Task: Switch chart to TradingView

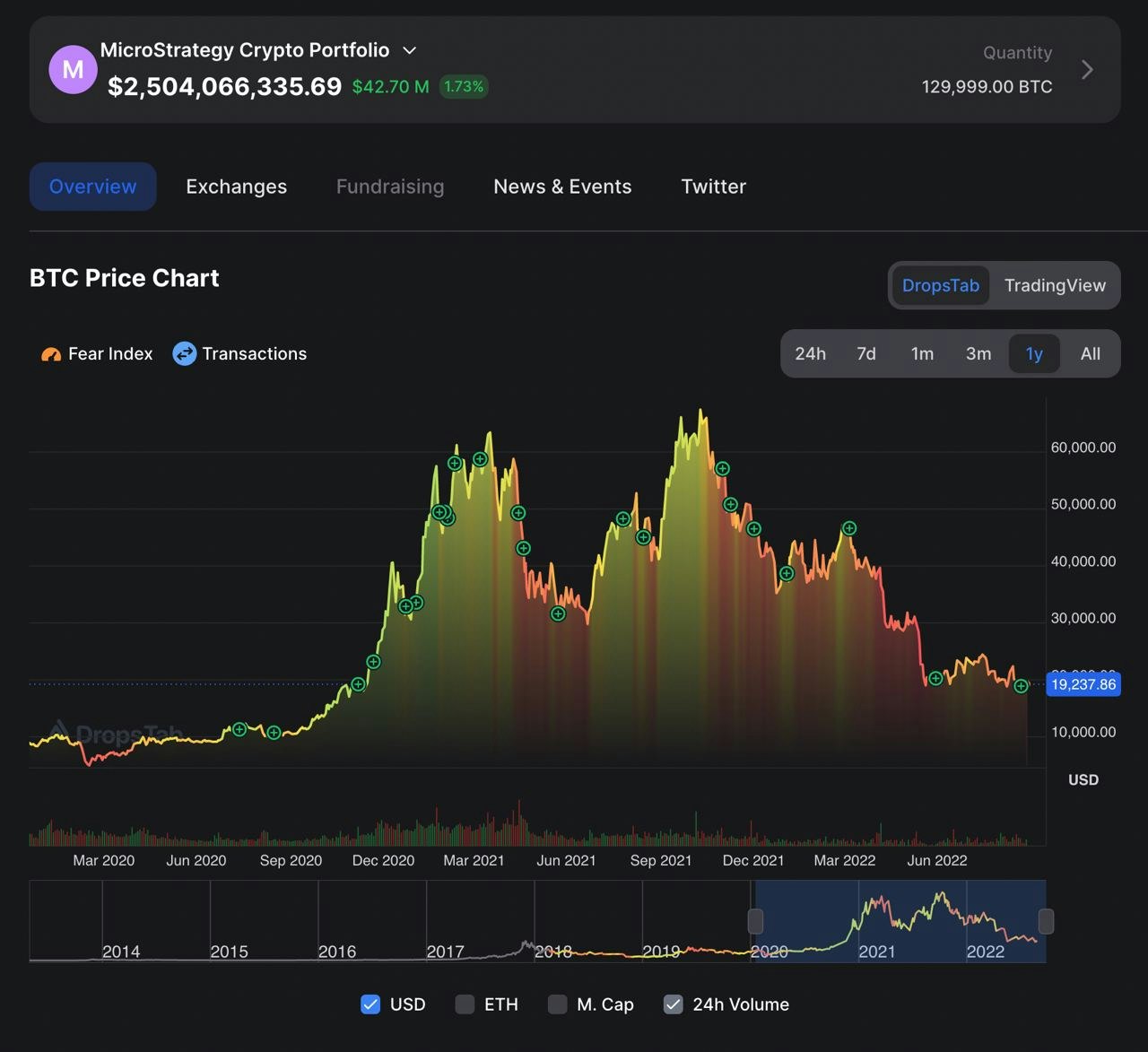Action: point(1055,285)
